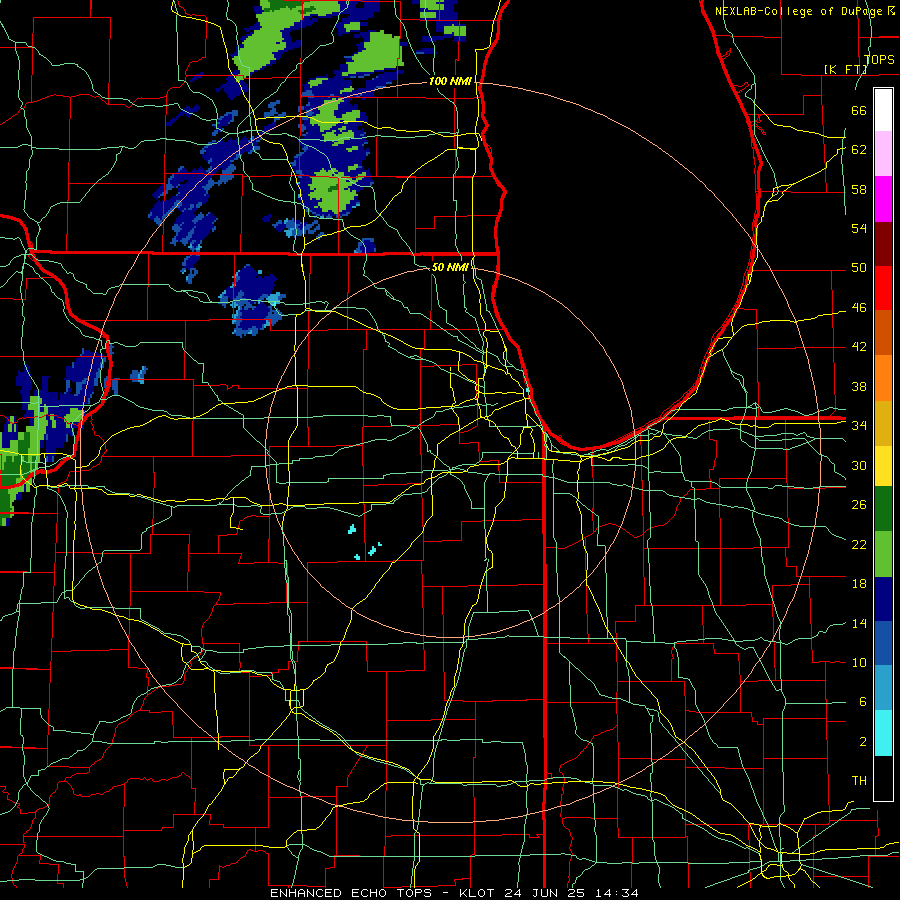Click the legend value 34
Viewport: 900px width, 900px height.
point(859,426)
